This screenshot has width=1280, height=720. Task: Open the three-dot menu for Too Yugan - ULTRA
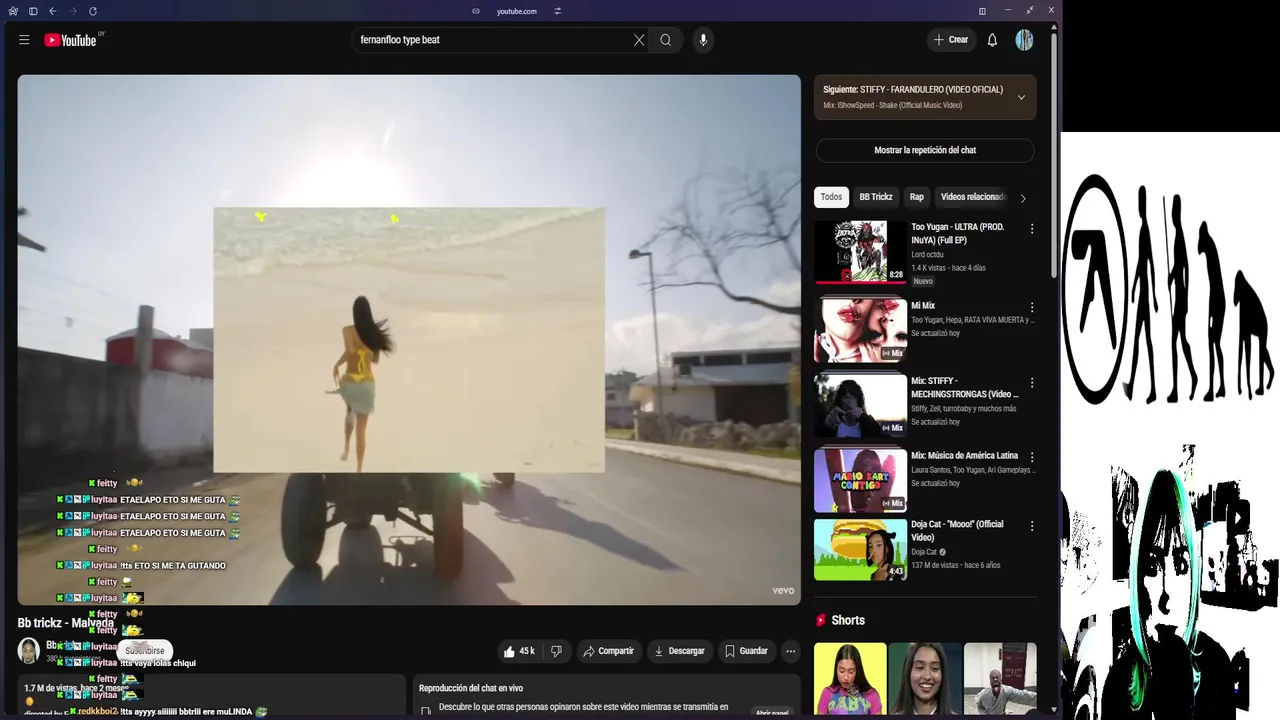point(1032,229)
